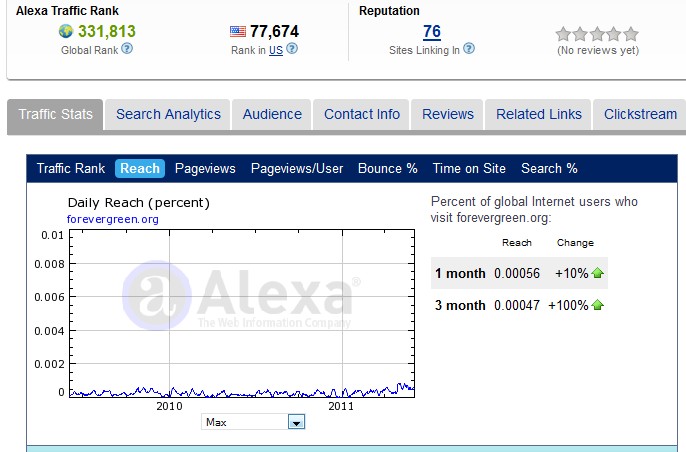Viewport: 686px width, 452px height.
Task: Open the Reviews tab
Action: (x=448, y=115)
